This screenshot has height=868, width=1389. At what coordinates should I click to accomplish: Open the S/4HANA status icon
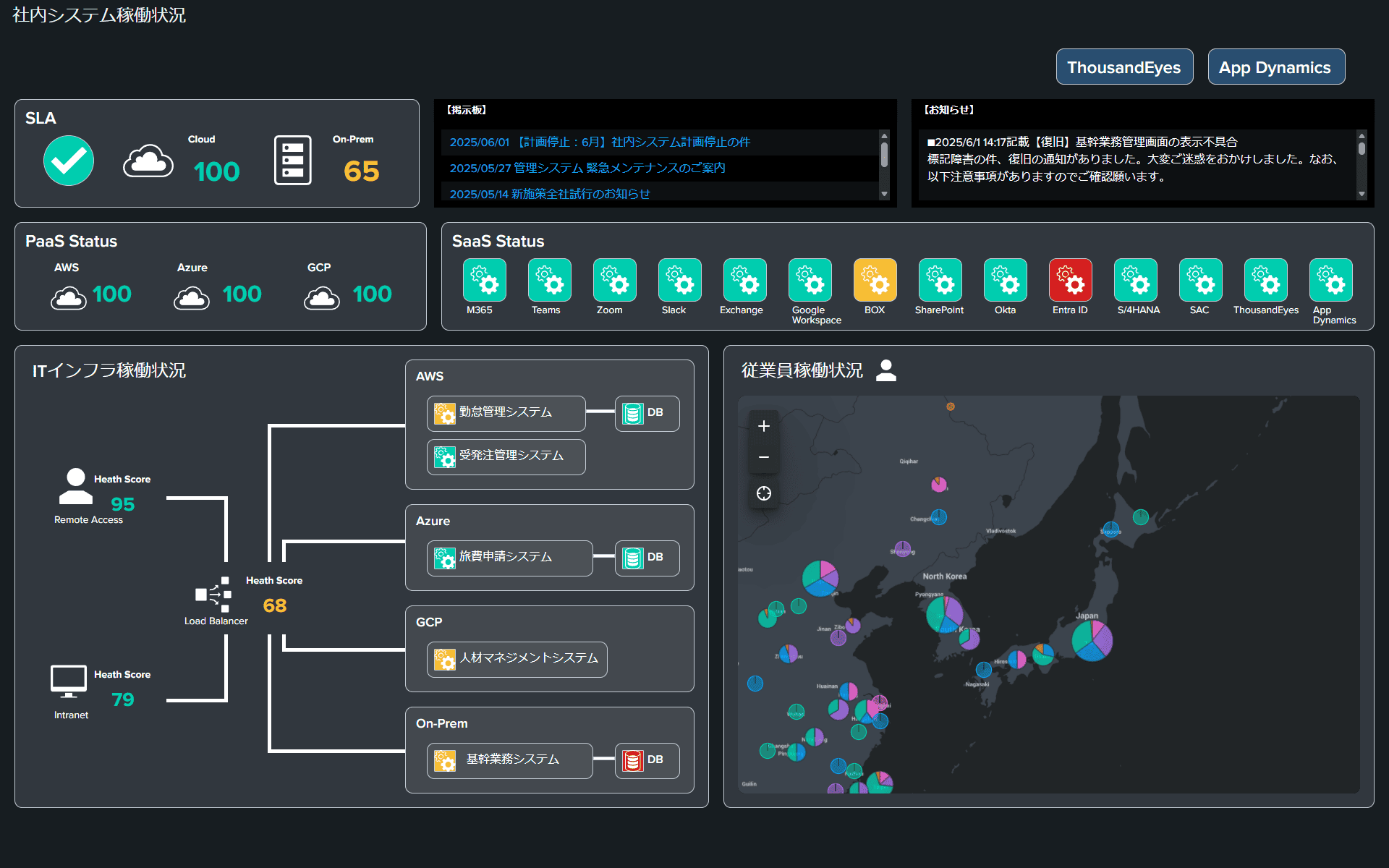click(x=1136, y=281)
